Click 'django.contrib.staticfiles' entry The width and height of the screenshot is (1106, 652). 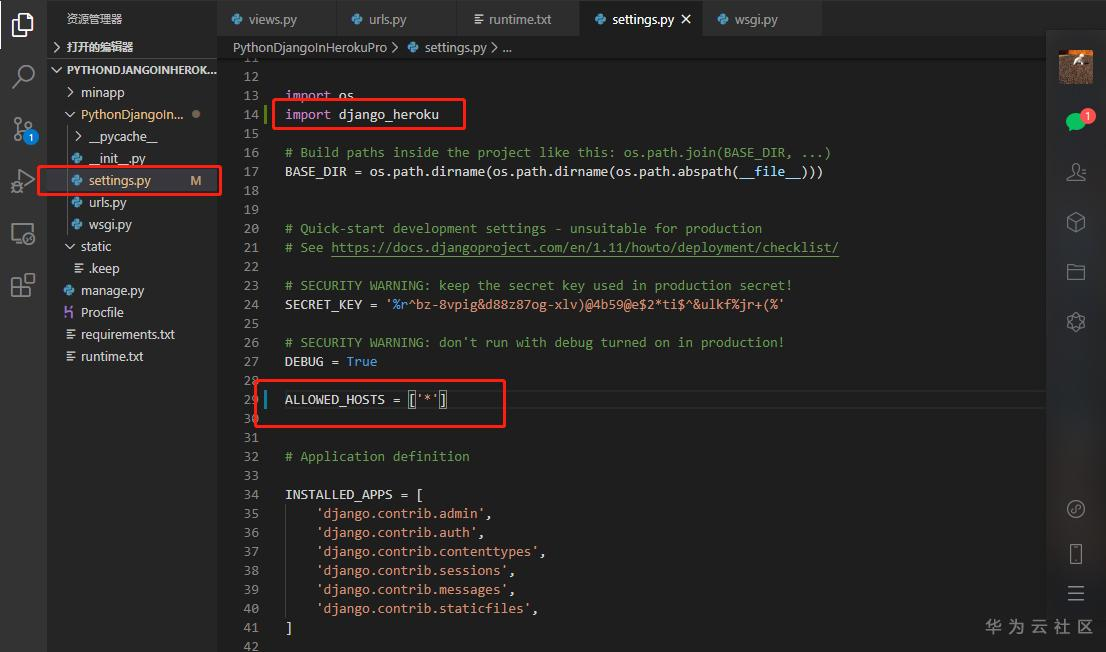427,608
